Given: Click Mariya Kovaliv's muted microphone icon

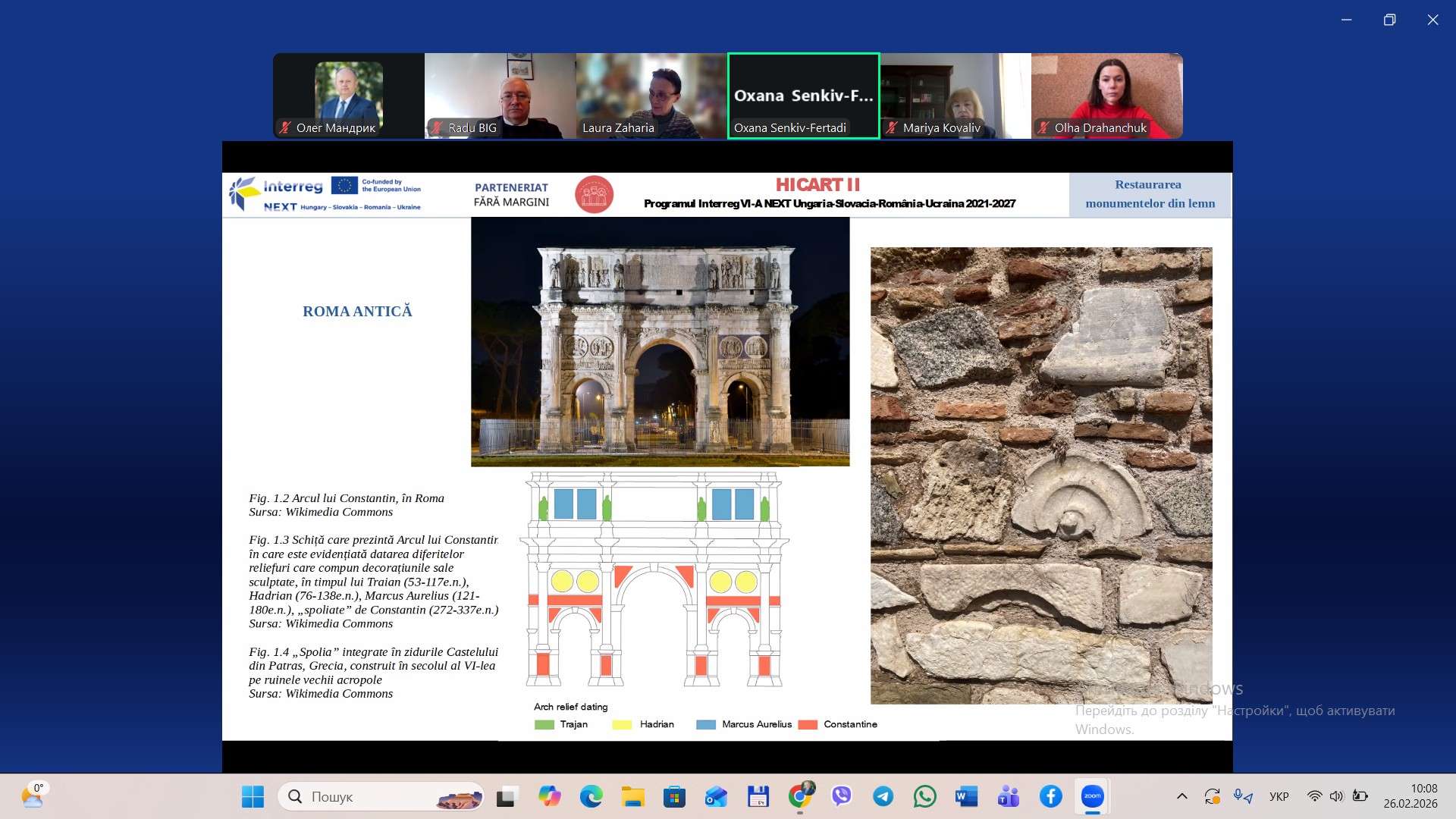Looking at the screenshot, I should tap(892, 128).
